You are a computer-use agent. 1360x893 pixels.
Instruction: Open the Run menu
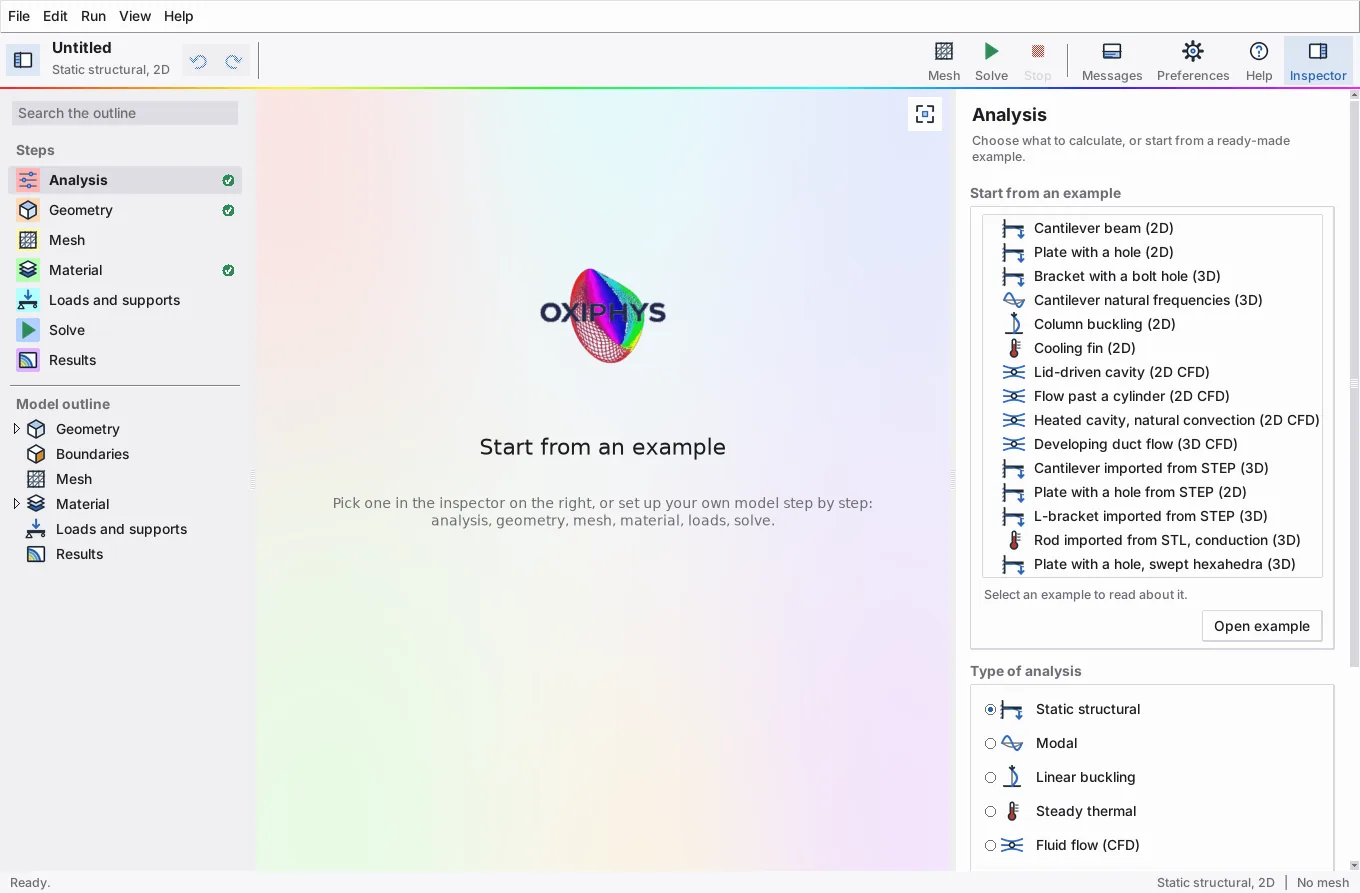pos(93,16)
